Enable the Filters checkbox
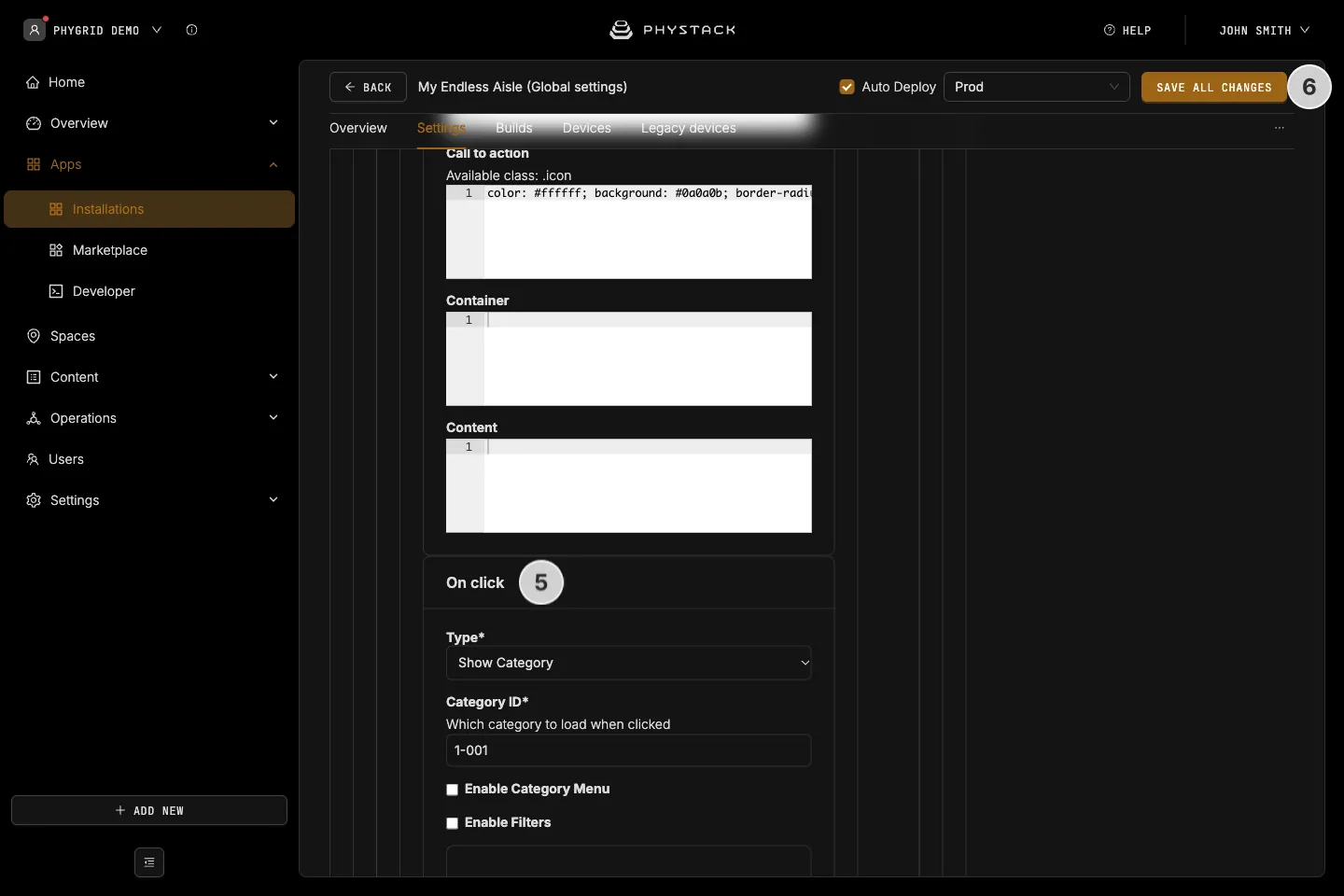 coord(453,823)
